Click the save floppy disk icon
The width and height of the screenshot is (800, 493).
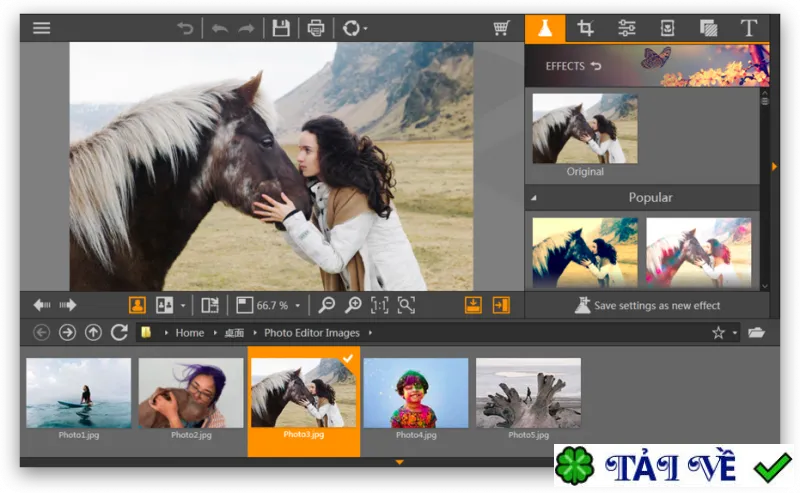(x=281, y=28)
